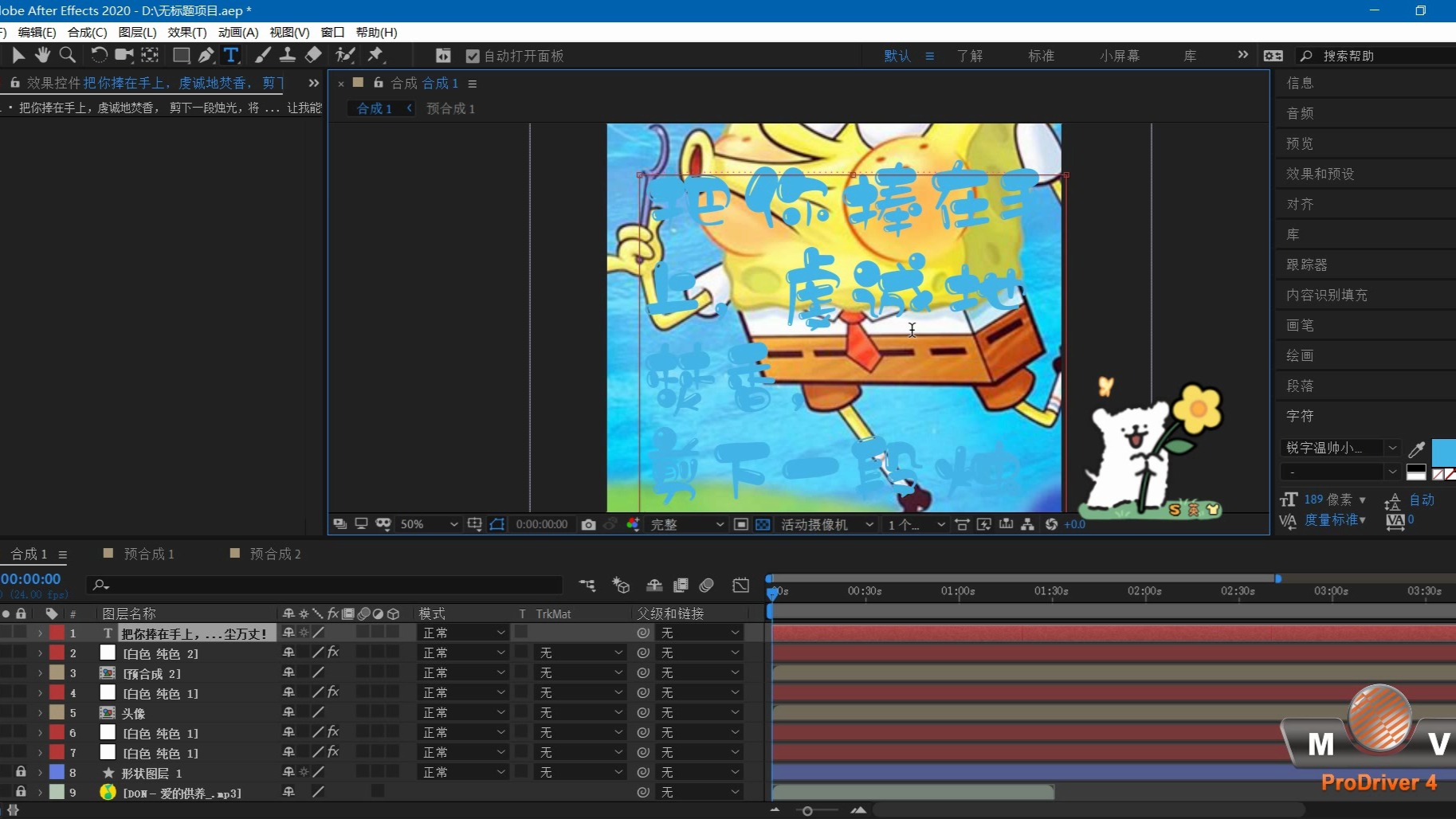The image size is (1456, 819).
Task: Enable motion blur for the timeline
Action: 707,586
